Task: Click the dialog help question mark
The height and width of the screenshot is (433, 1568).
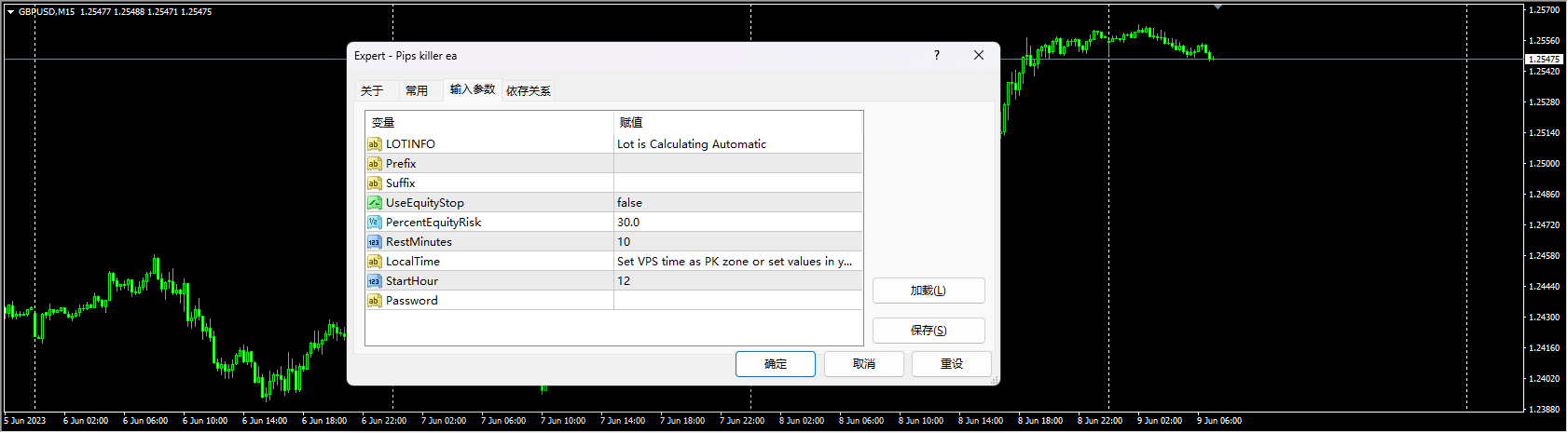Action: pyautogui.click(x=937, y=56)
